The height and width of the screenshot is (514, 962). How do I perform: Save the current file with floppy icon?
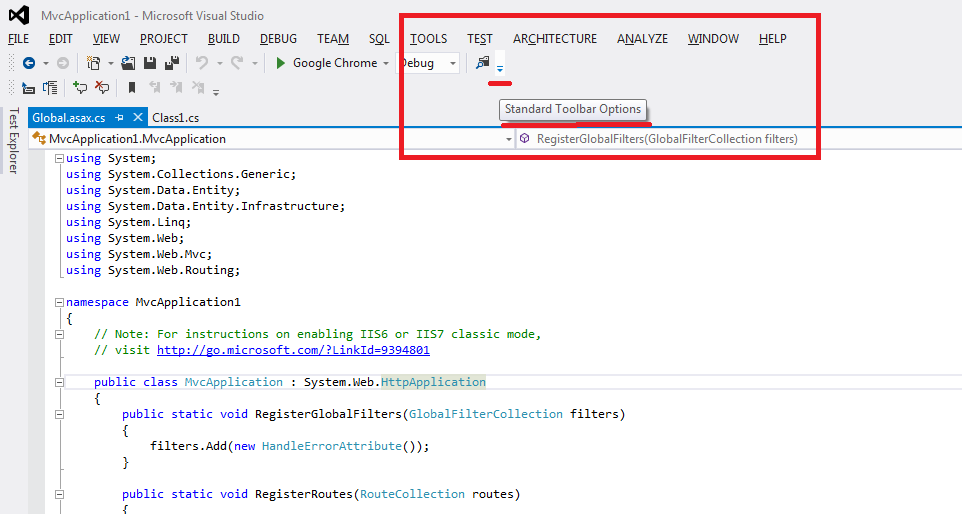click(x=150, y=63)
